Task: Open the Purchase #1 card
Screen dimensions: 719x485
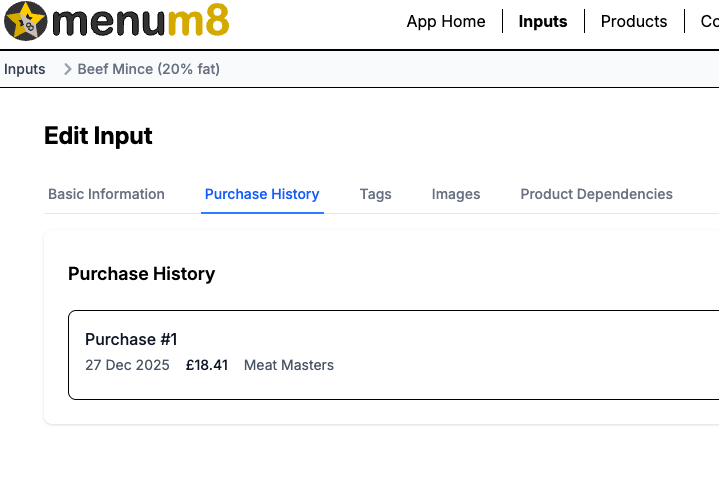Action: coord(393,355)
